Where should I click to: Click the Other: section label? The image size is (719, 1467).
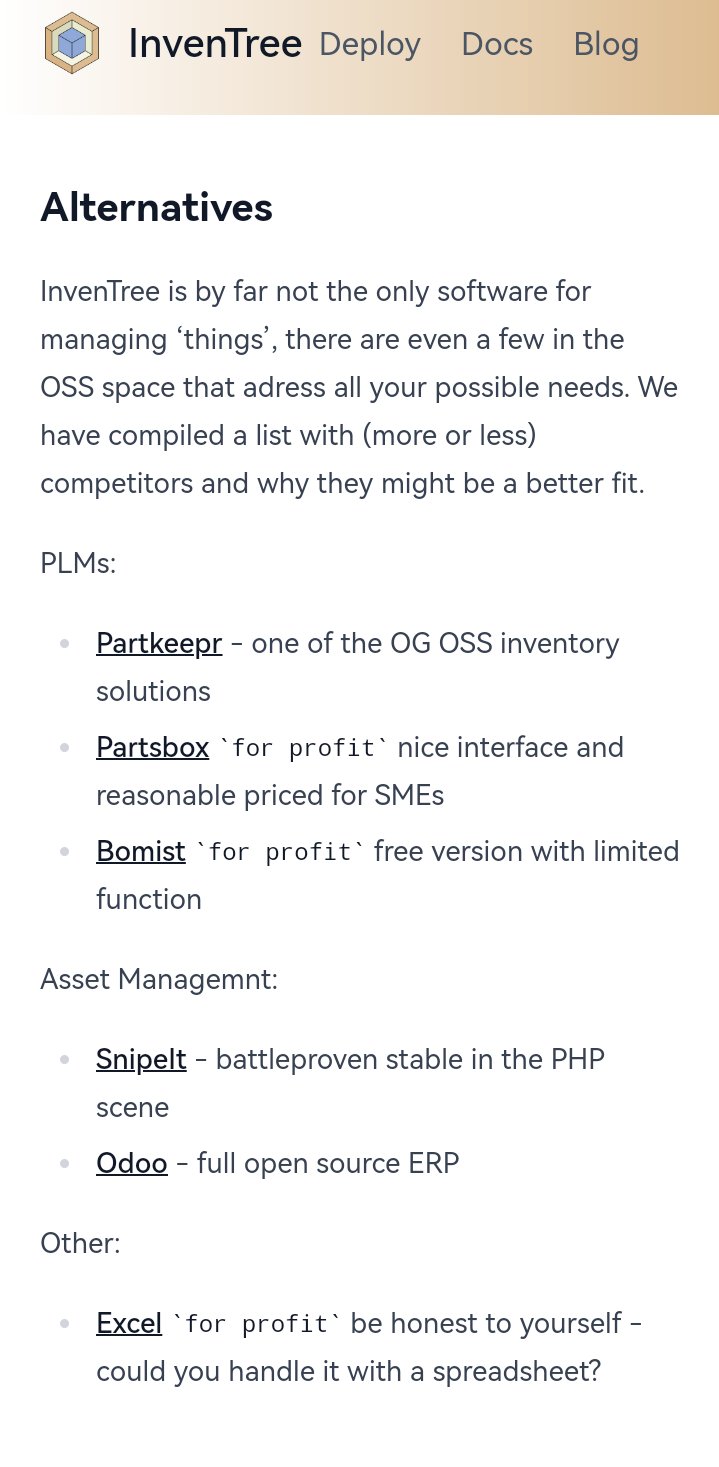(x=80, y=1243)
